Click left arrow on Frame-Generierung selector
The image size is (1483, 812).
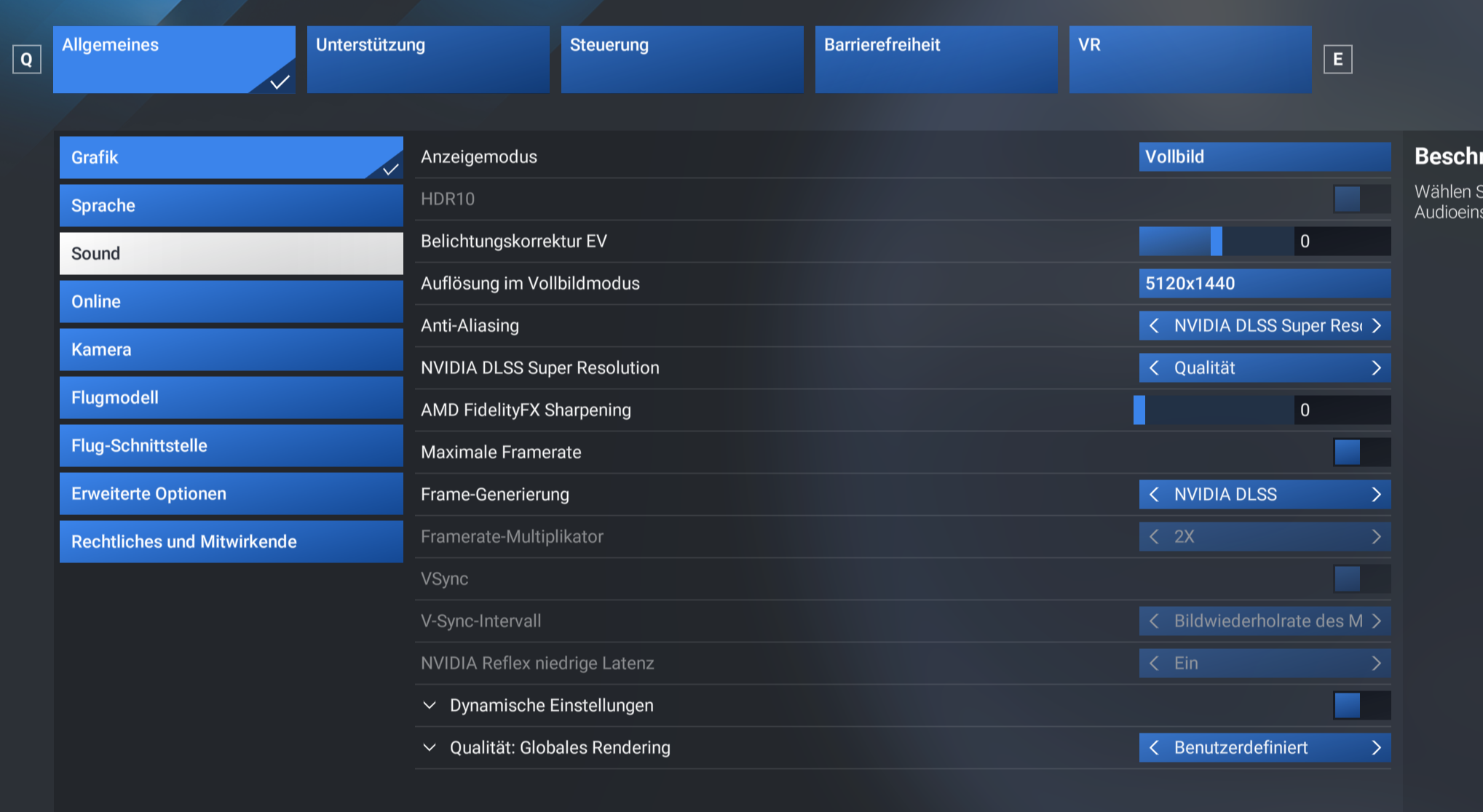pos(1154,495)
